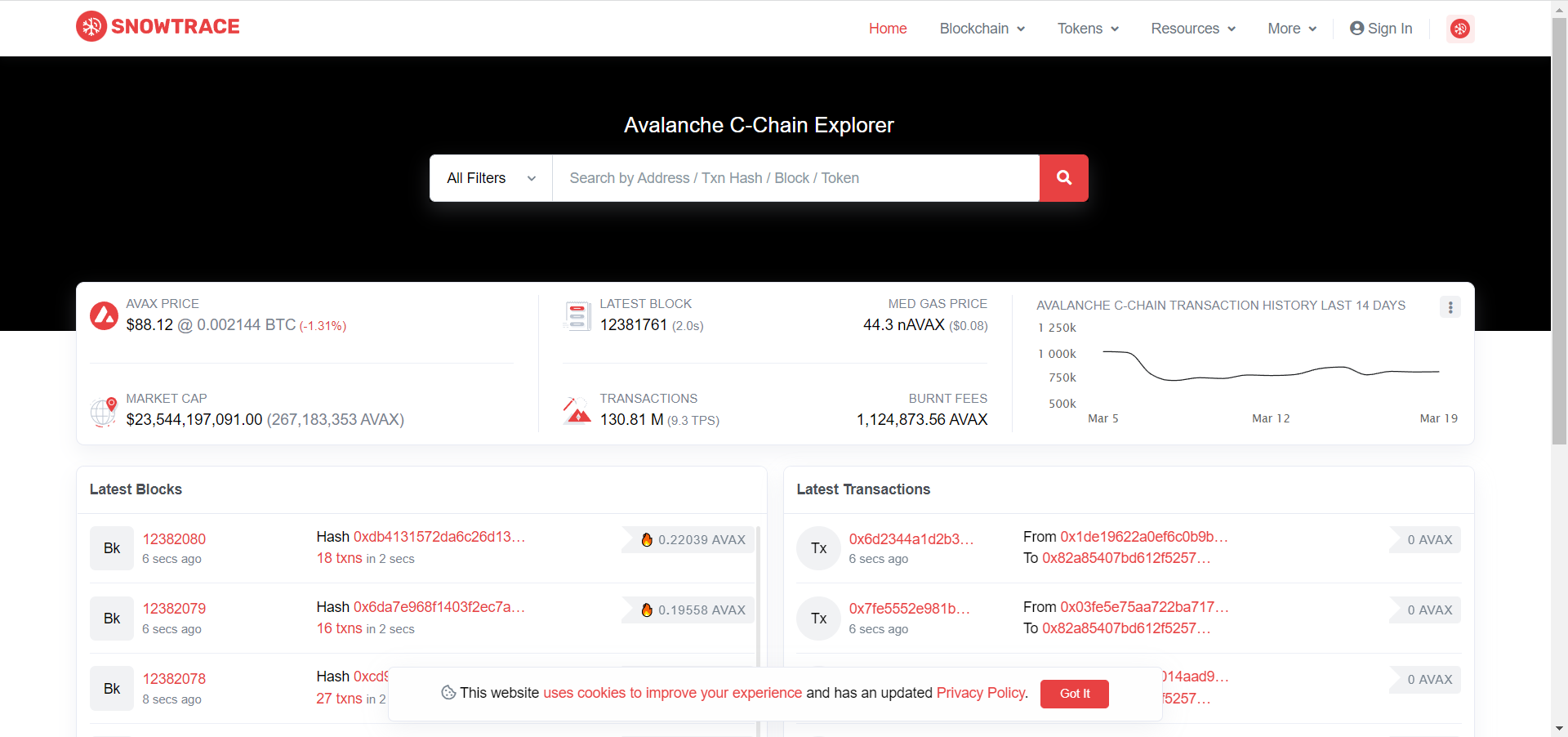Image resolution: width=1568 pixels, height=737 pixels.
Task: Click the latest block server icon
Action: pyautogui.click(x=577, y=315)
